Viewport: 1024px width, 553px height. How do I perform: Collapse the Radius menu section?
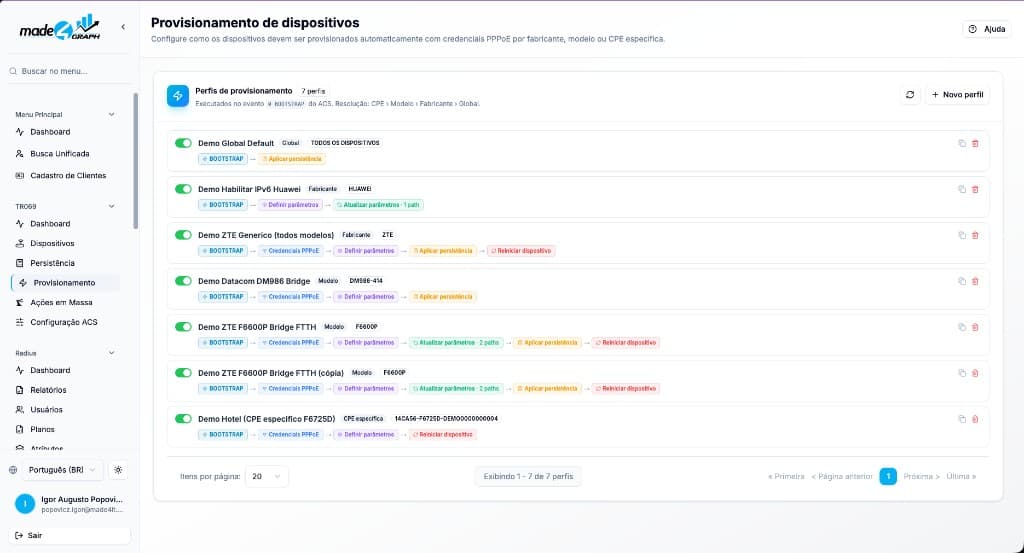click(111, 353)
